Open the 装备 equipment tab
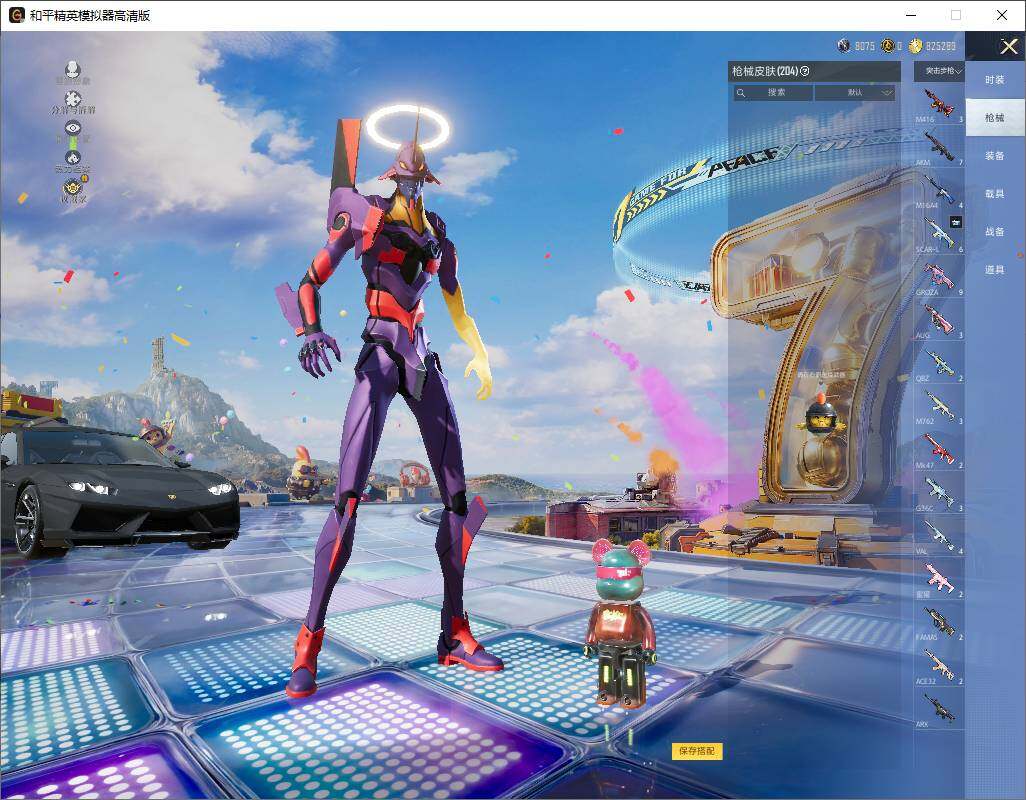This screenshot has height=800, width=1026. [995, 156]
